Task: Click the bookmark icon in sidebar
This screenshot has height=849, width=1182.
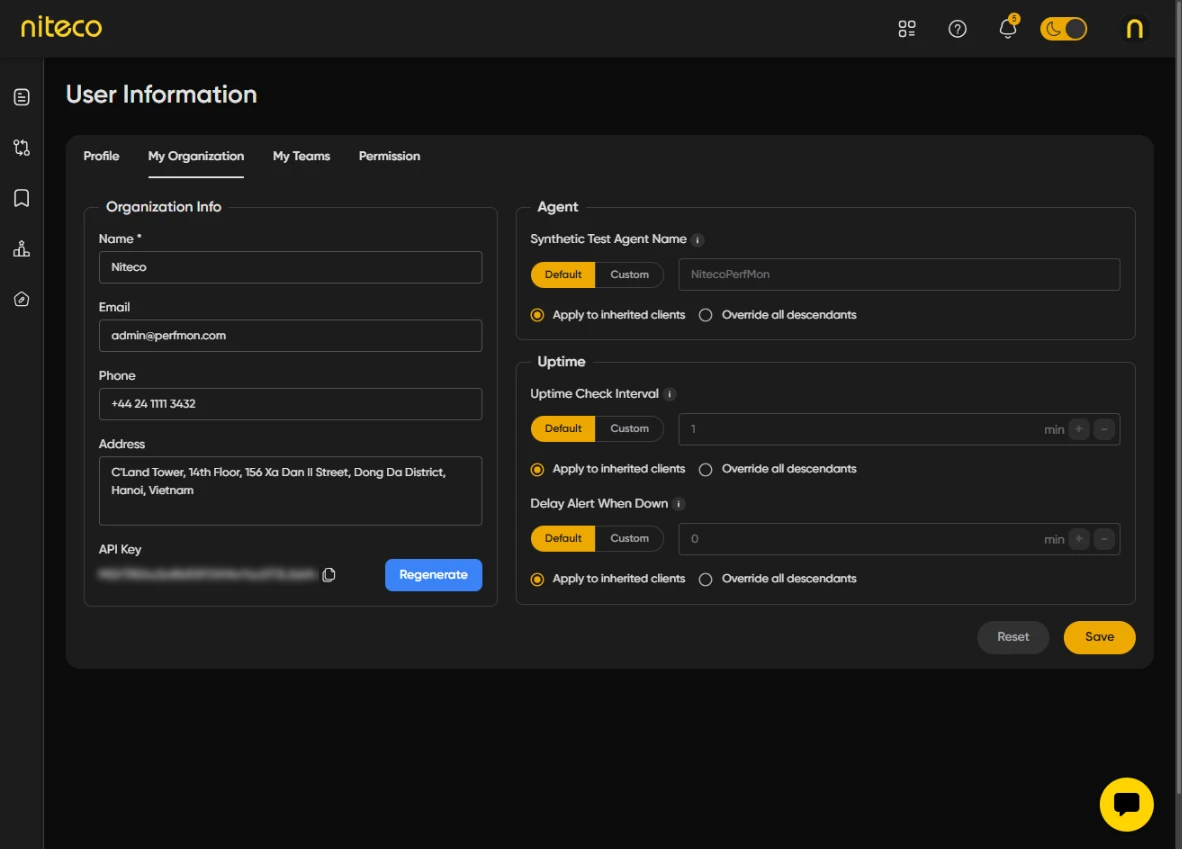Action: pyautogui.click(x=21, y=198)
